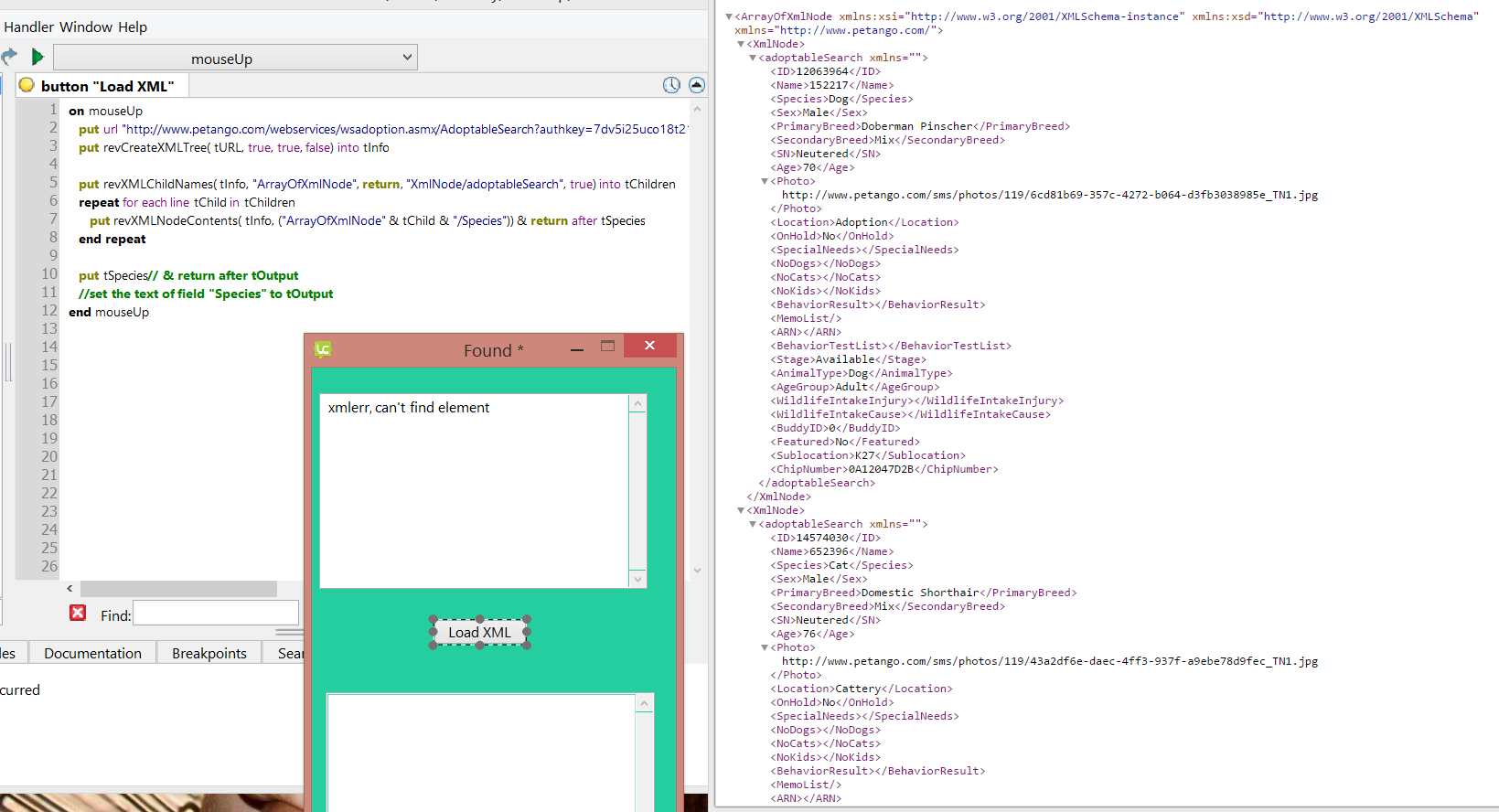
Task: Click the LiveCode icon in Found window title
Action: pos(323,349)
